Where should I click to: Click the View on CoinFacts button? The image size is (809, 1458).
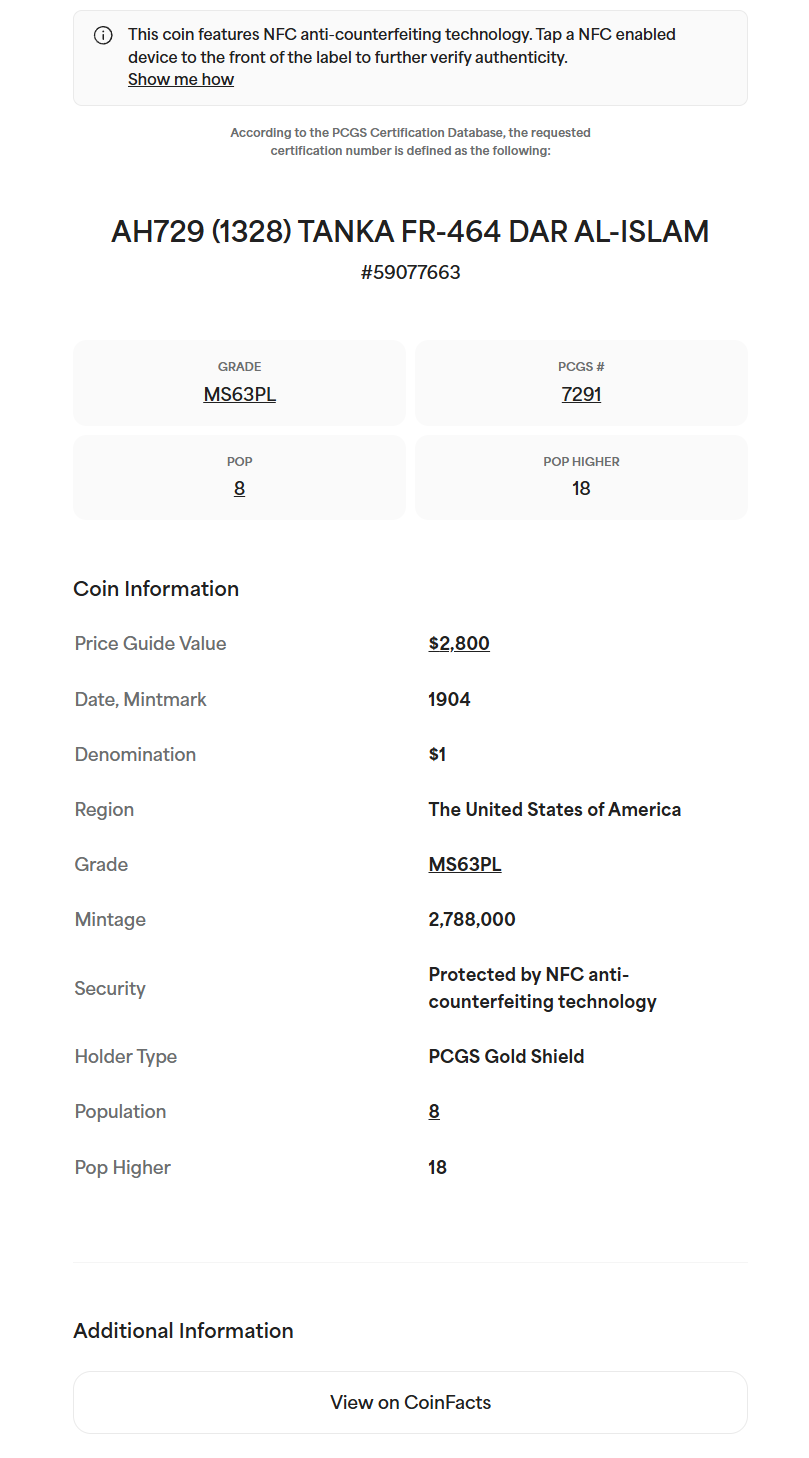tap(410, 1402)
